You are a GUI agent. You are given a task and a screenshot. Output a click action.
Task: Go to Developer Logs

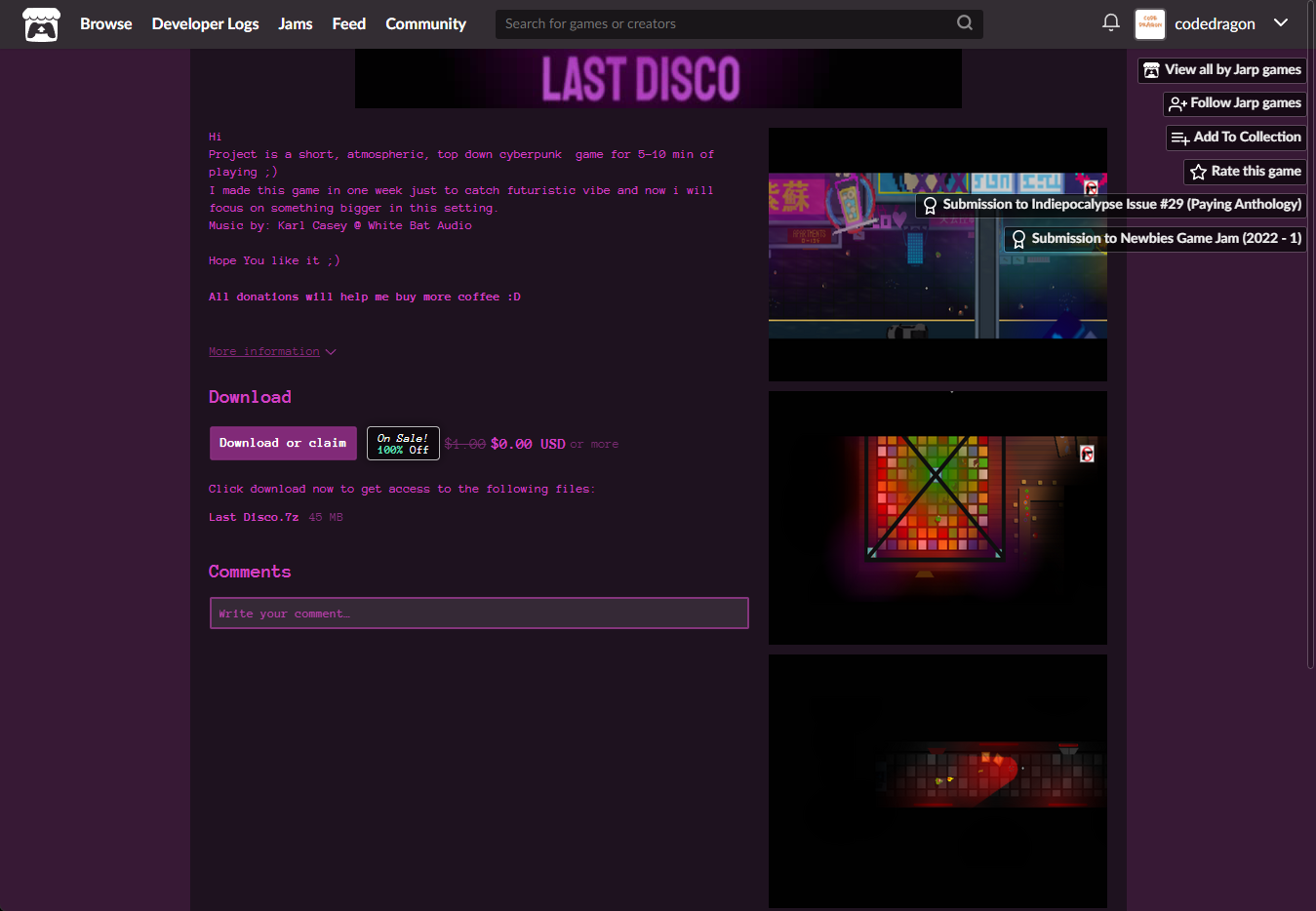pyautogui.click(x=205, y=23)
